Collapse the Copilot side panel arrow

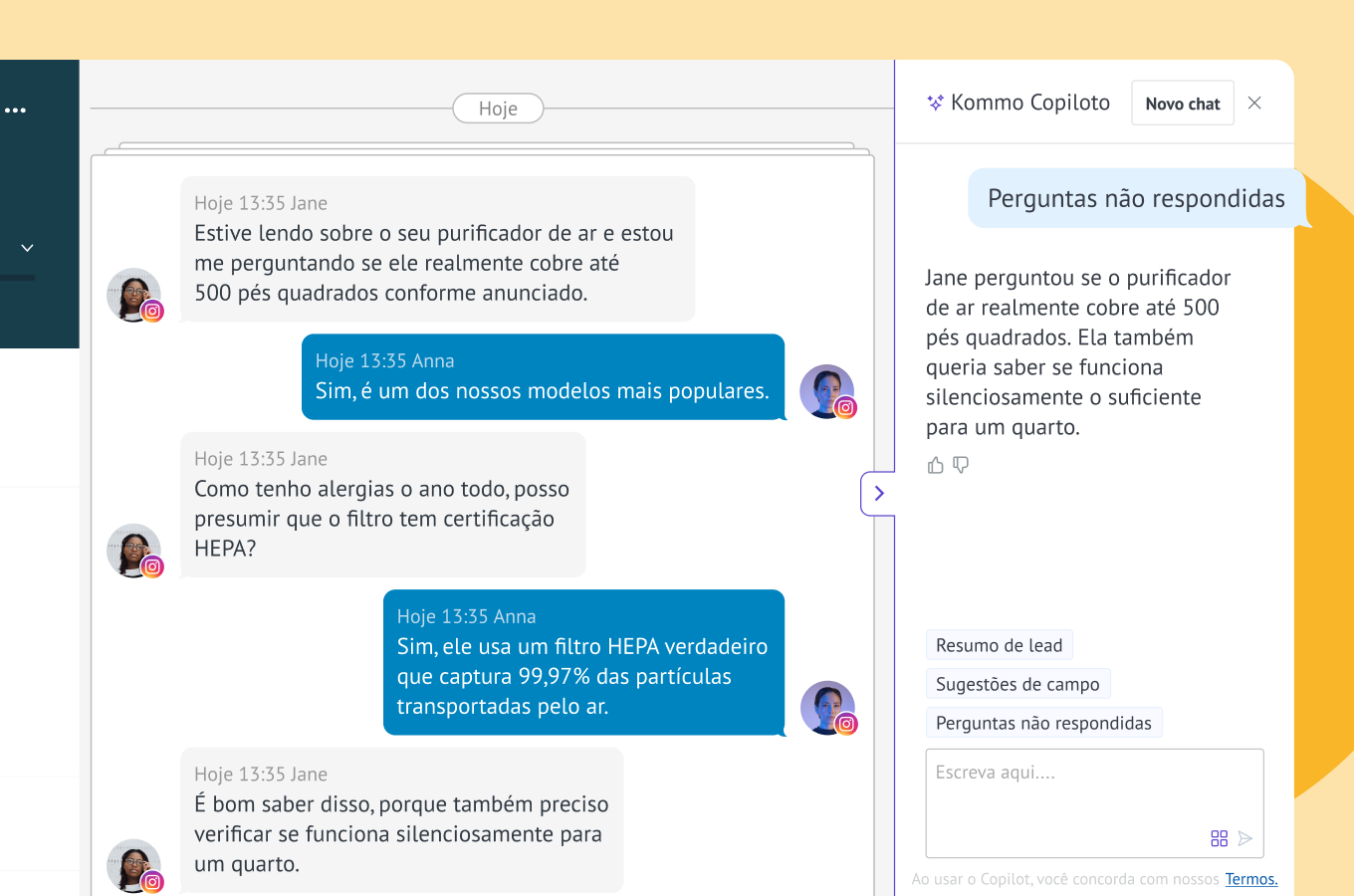878,493
